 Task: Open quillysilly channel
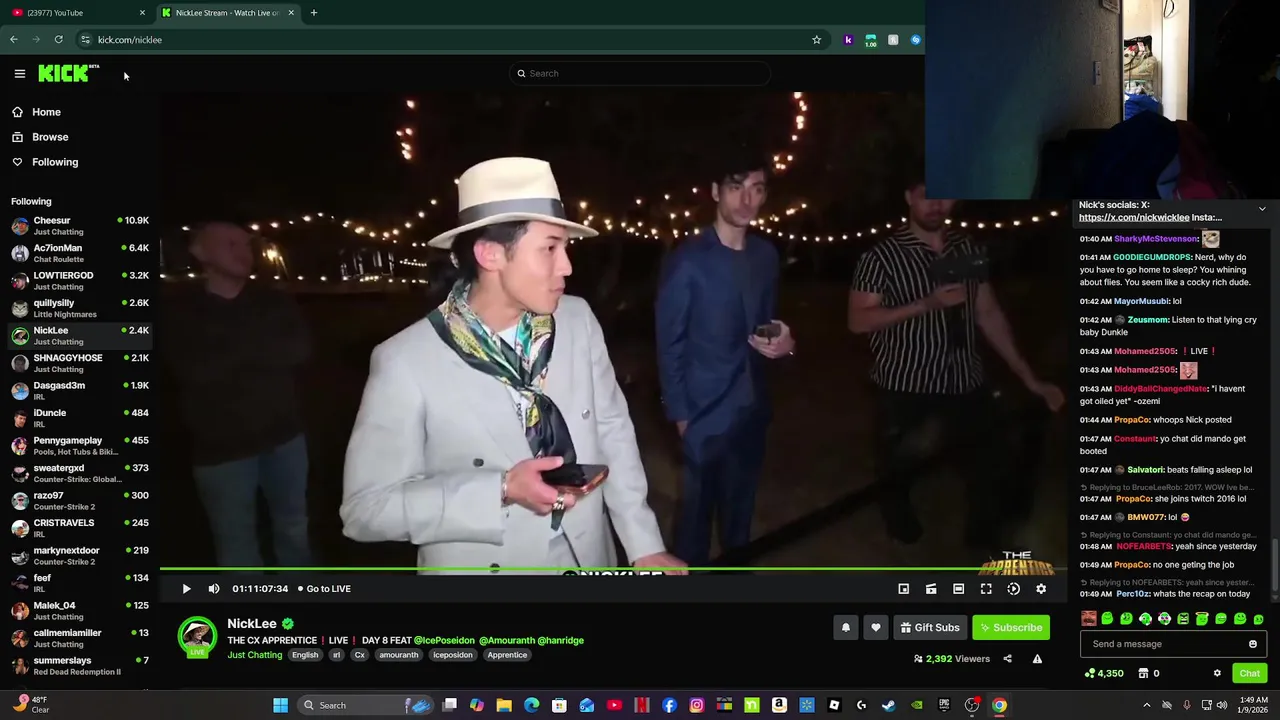(x=78, y=308)
